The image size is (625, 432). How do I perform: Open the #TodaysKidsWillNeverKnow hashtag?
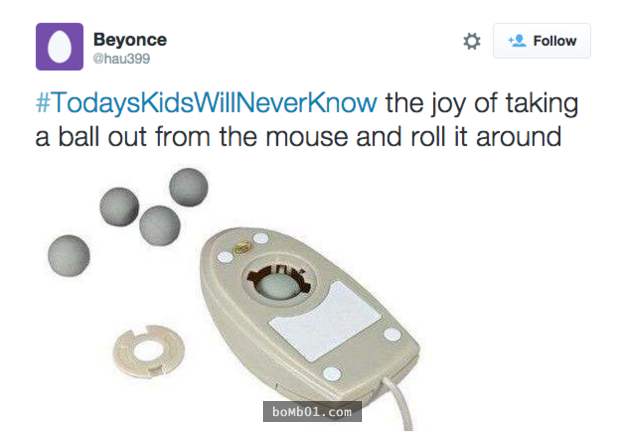click(x=206, y=103)
